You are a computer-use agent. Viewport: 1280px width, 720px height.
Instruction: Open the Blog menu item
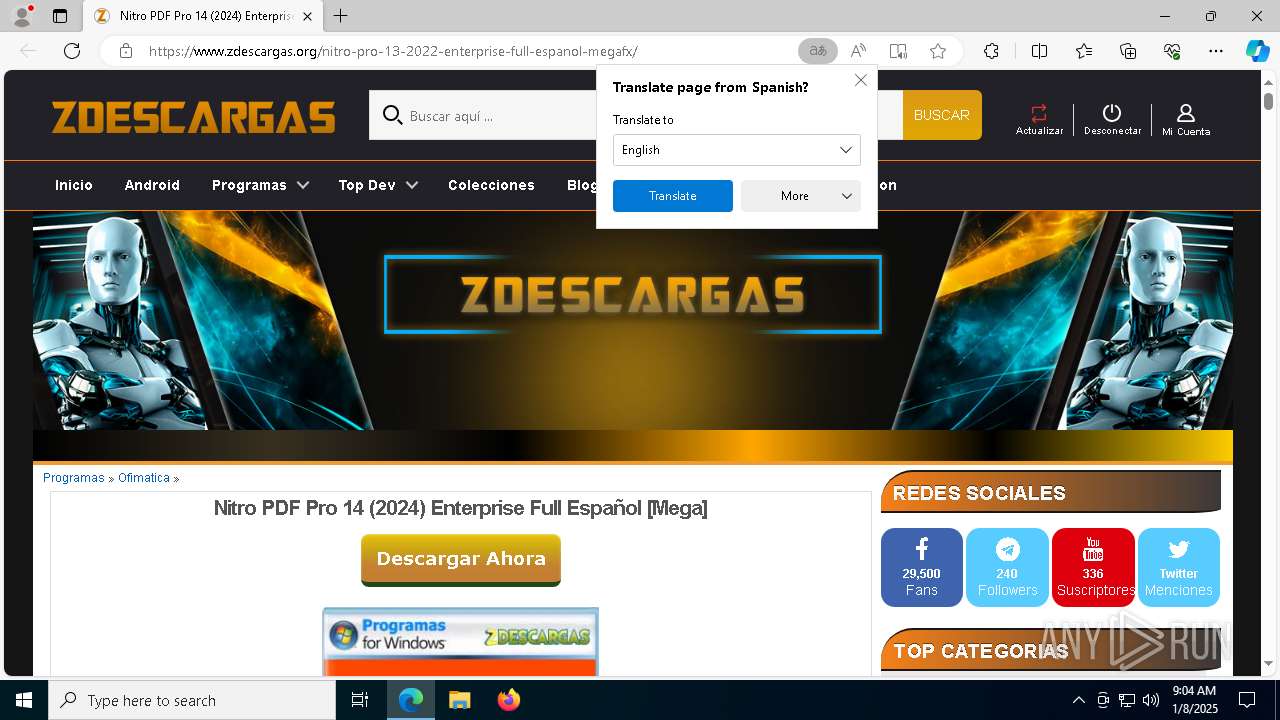tap(582, 185)
